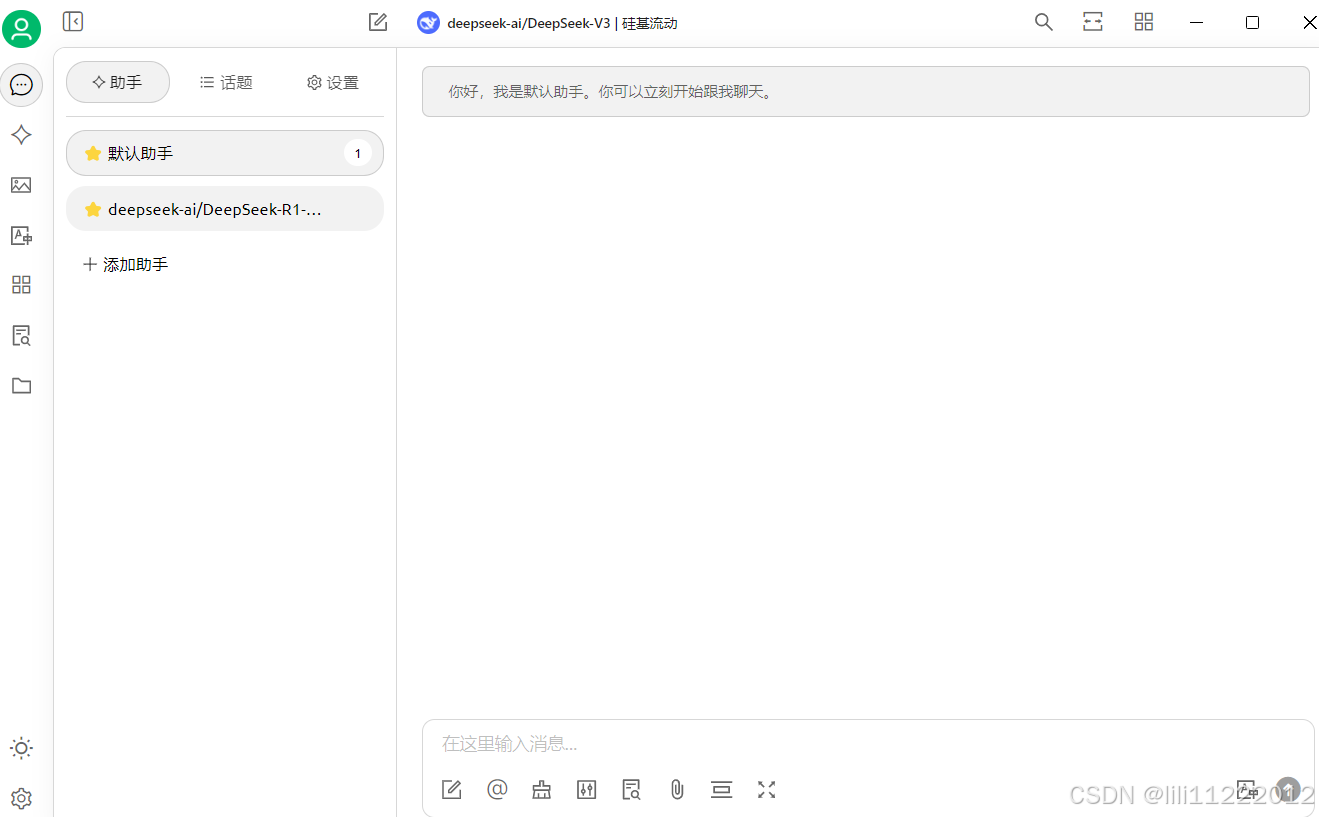The width and height of the screenshot is (1319, 817).
Task: Open the image painting page in sidebar
Action: (x=21, y=185)
